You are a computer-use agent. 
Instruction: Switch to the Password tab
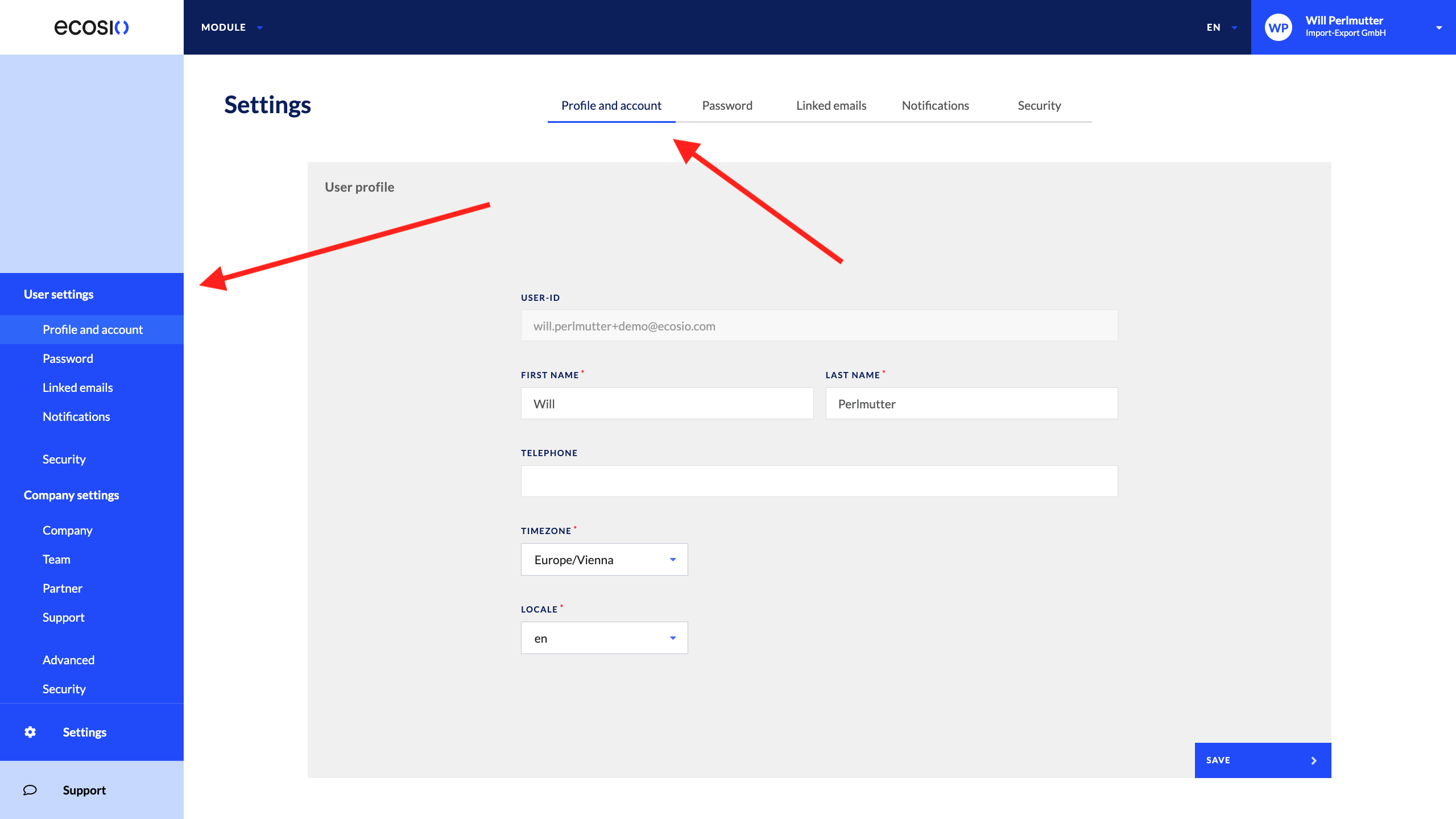(x=727, y=105)
